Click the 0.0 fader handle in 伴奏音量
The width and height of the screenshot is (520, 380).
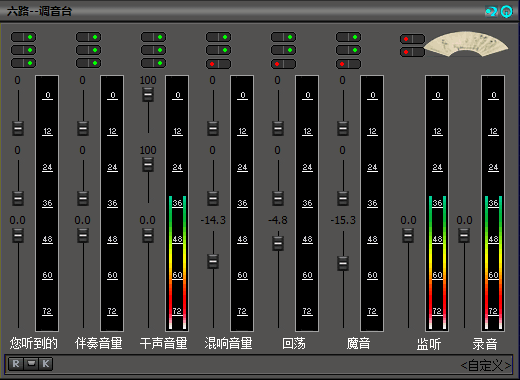pos(83,236)
